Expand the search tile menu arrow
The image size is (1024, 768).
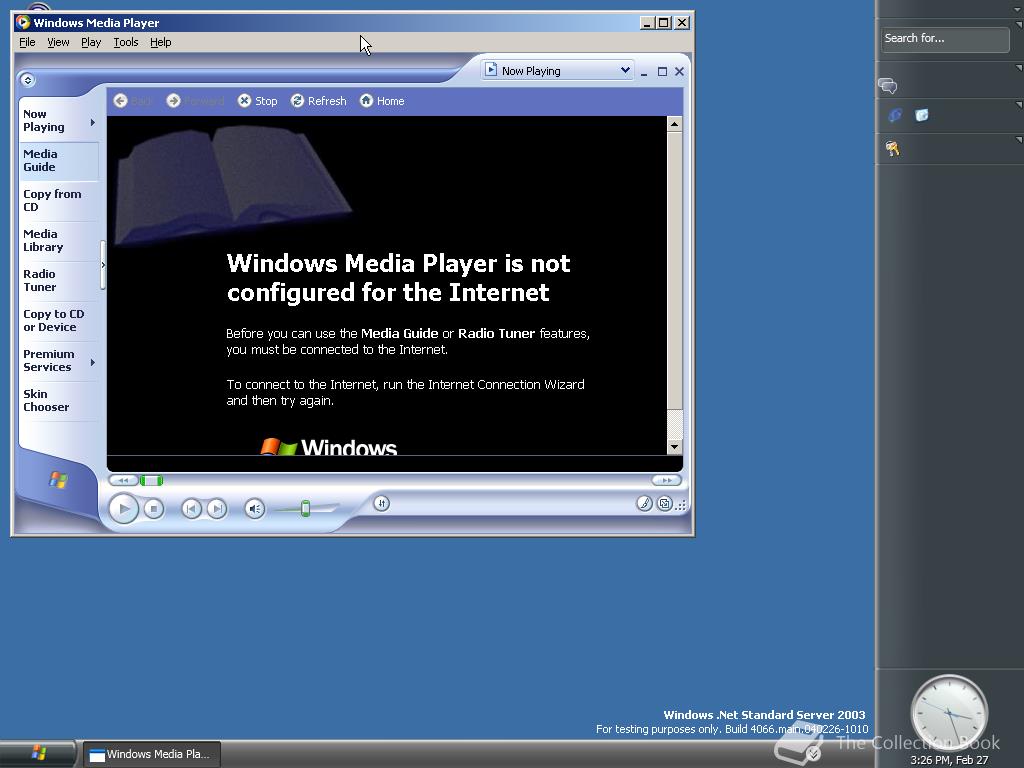coord(1019,25)
